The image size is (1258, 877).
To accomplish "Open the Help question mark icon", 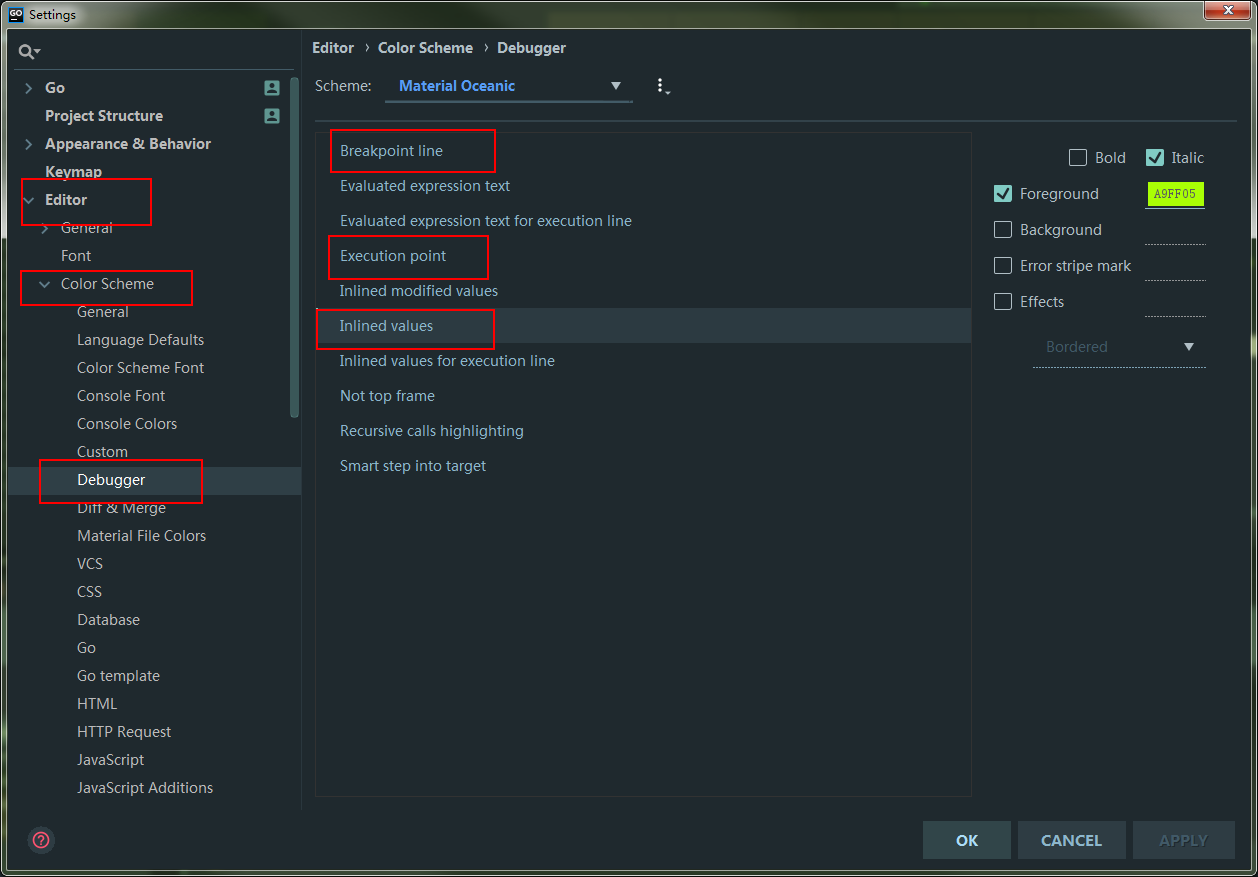I will point(41,841).
